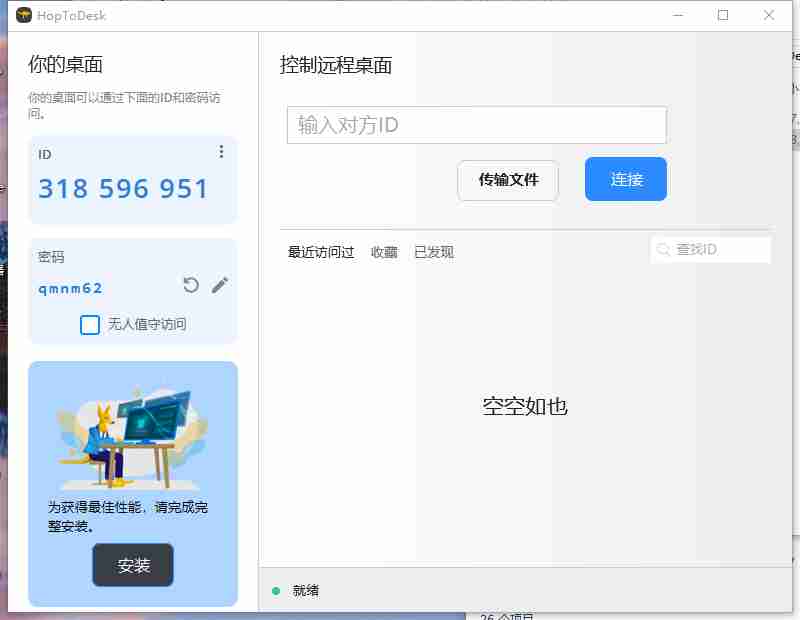Click the magnifier icon in search box
Screen dimensions: 800x620
coord(663,250)
